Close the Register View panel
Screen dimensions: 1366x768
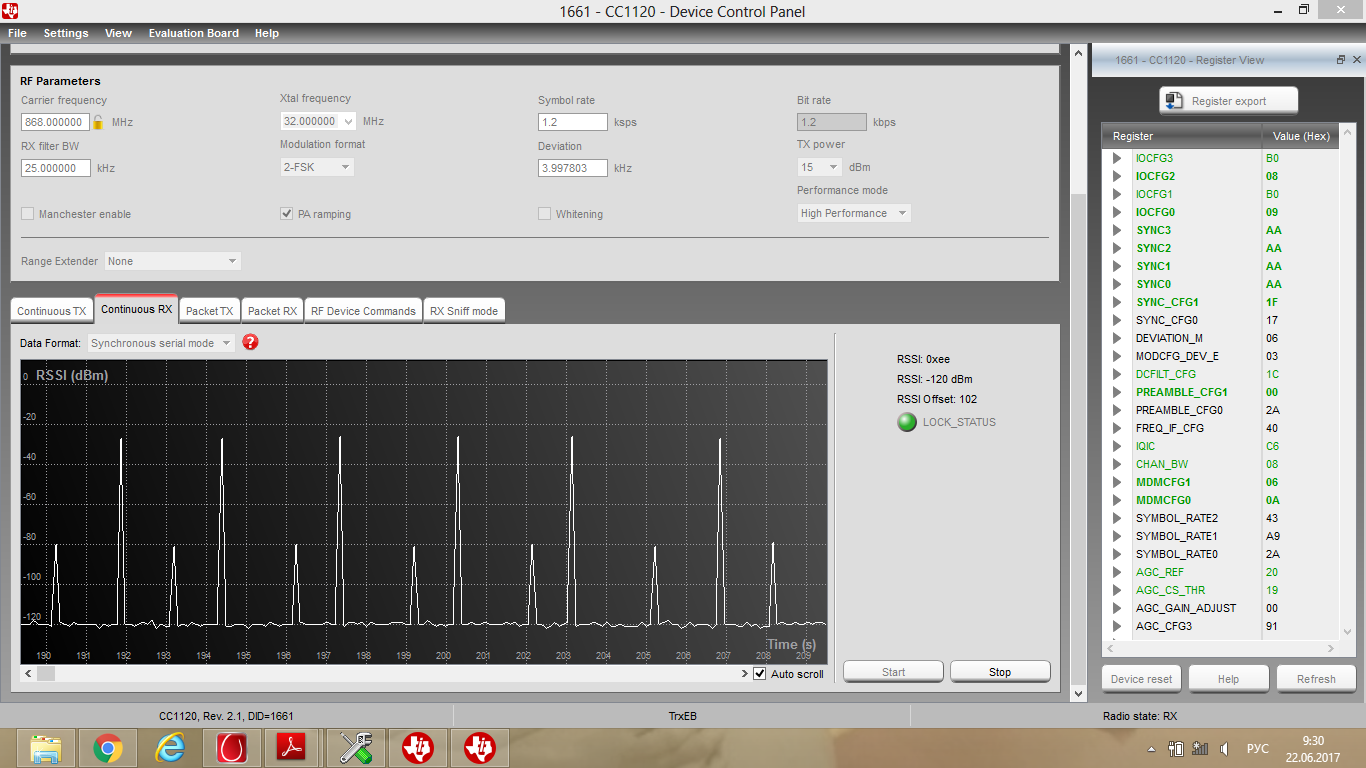tap(1355, 60)
